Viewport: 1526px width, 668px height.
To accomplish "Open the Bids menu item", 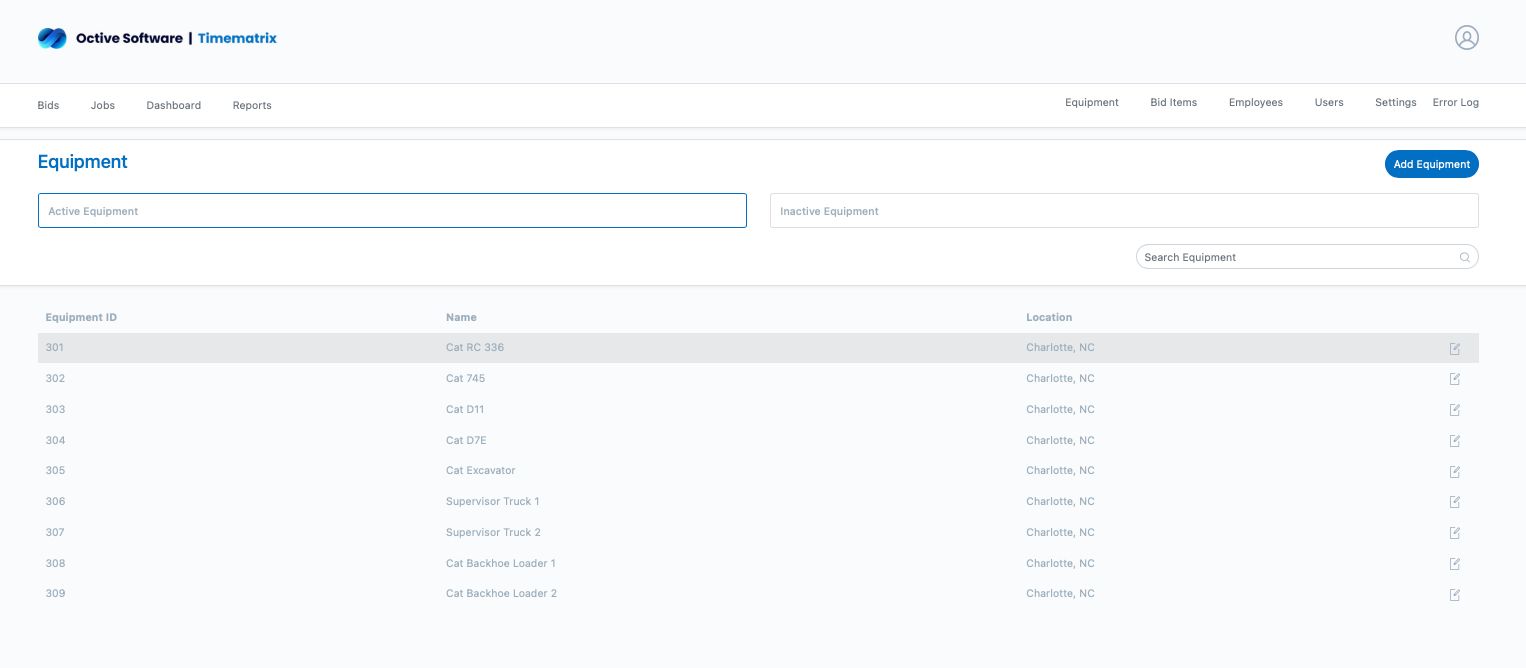I will coord(48,105).
